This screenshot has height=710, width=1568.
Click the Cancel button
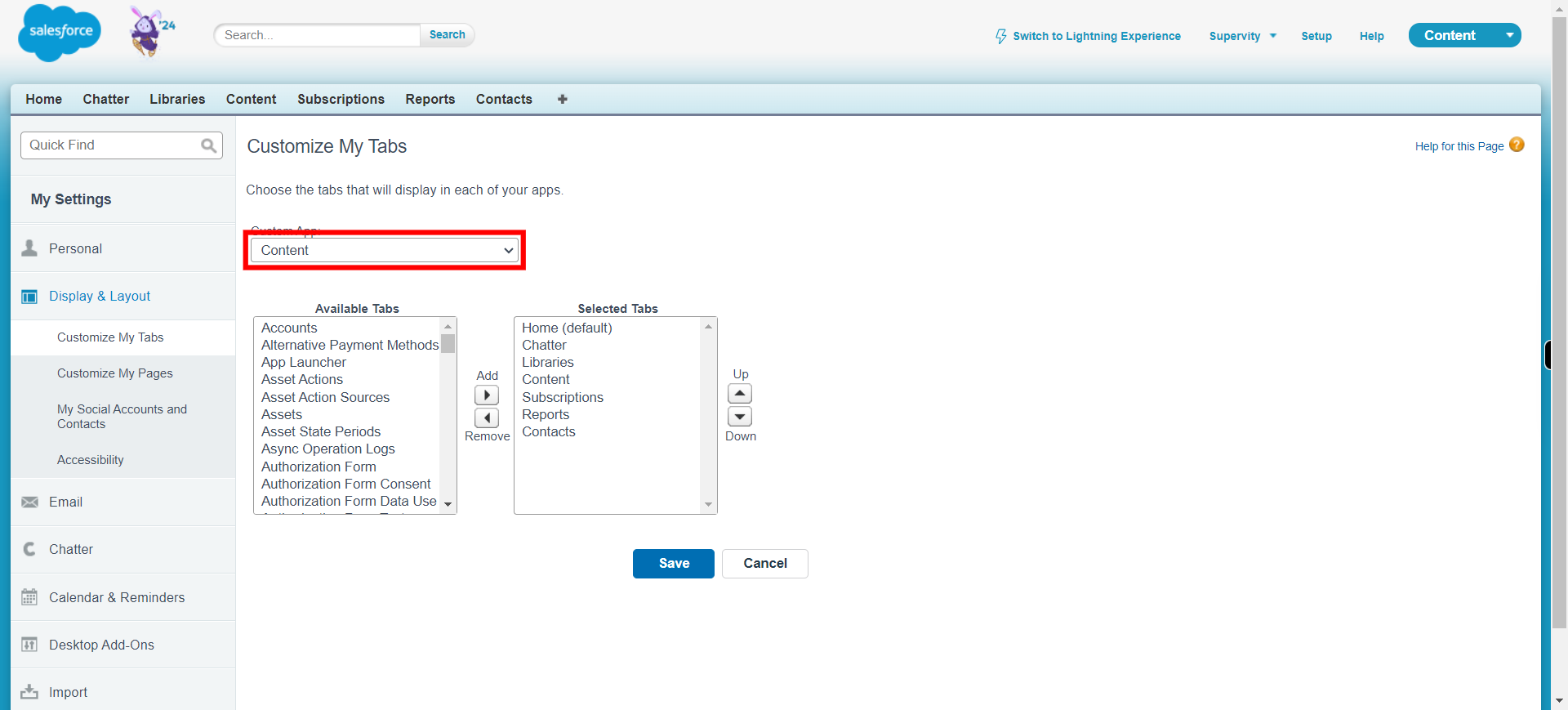point(765,564)
